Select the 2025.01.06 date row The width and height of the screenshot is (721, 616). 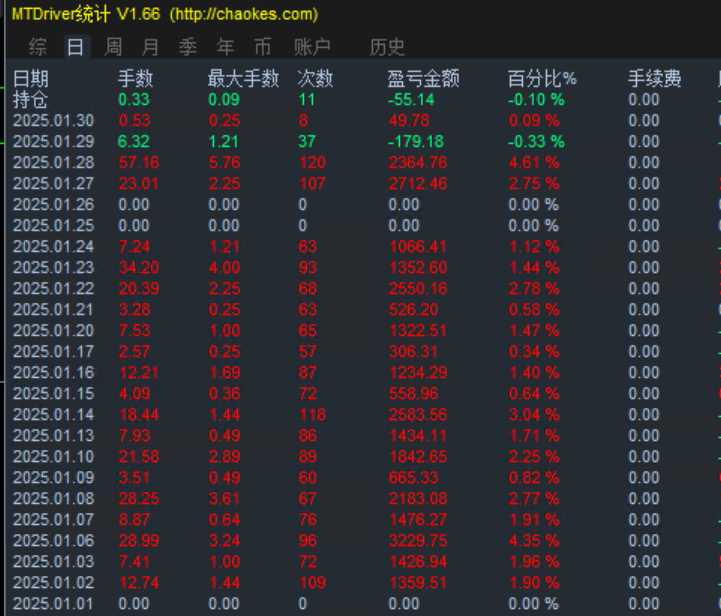pos(53,541)
